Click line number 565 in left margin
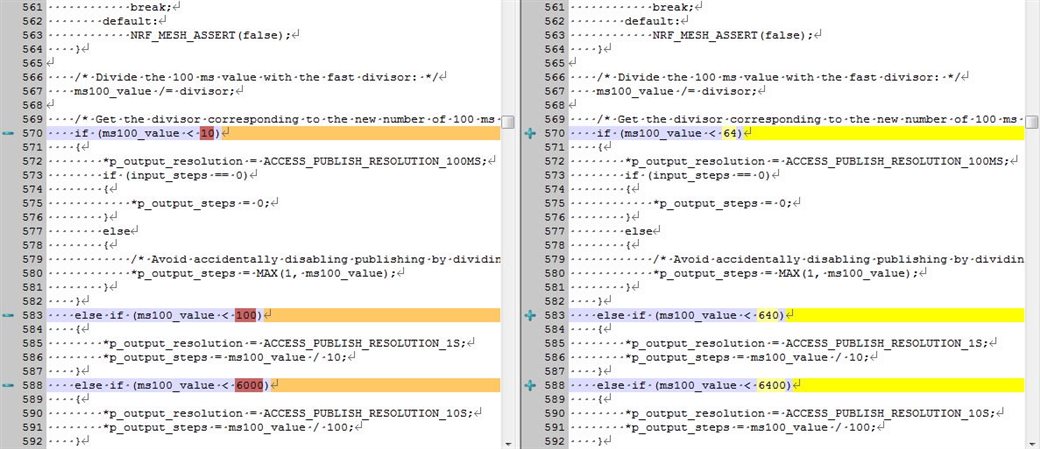 (32, 63)
